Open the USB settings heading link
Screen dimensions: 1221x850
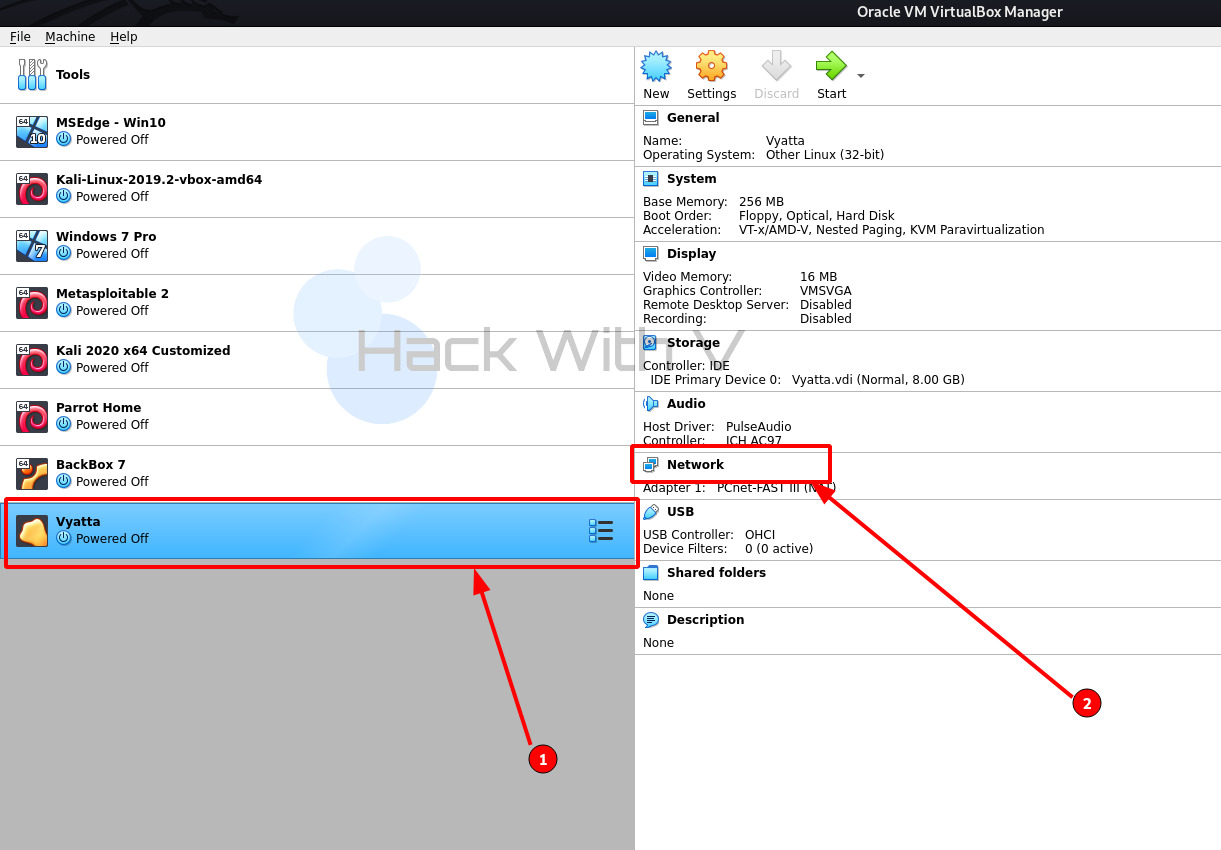pyautogui.click(x=680, y=512)
